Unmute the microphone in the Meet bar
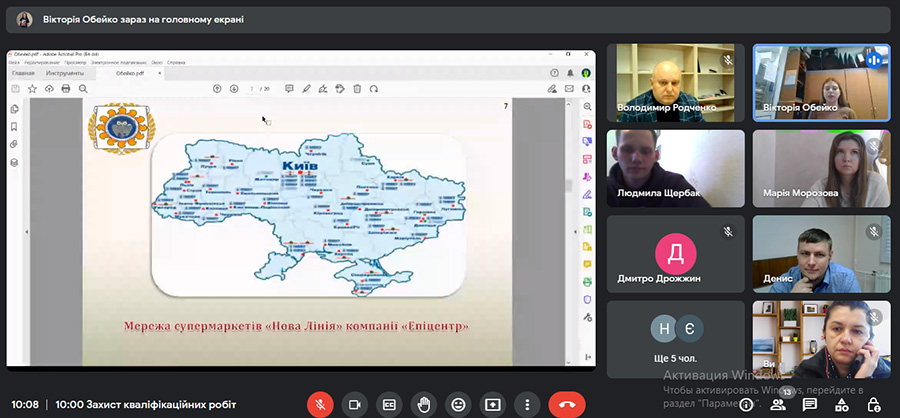 [320, 404]
